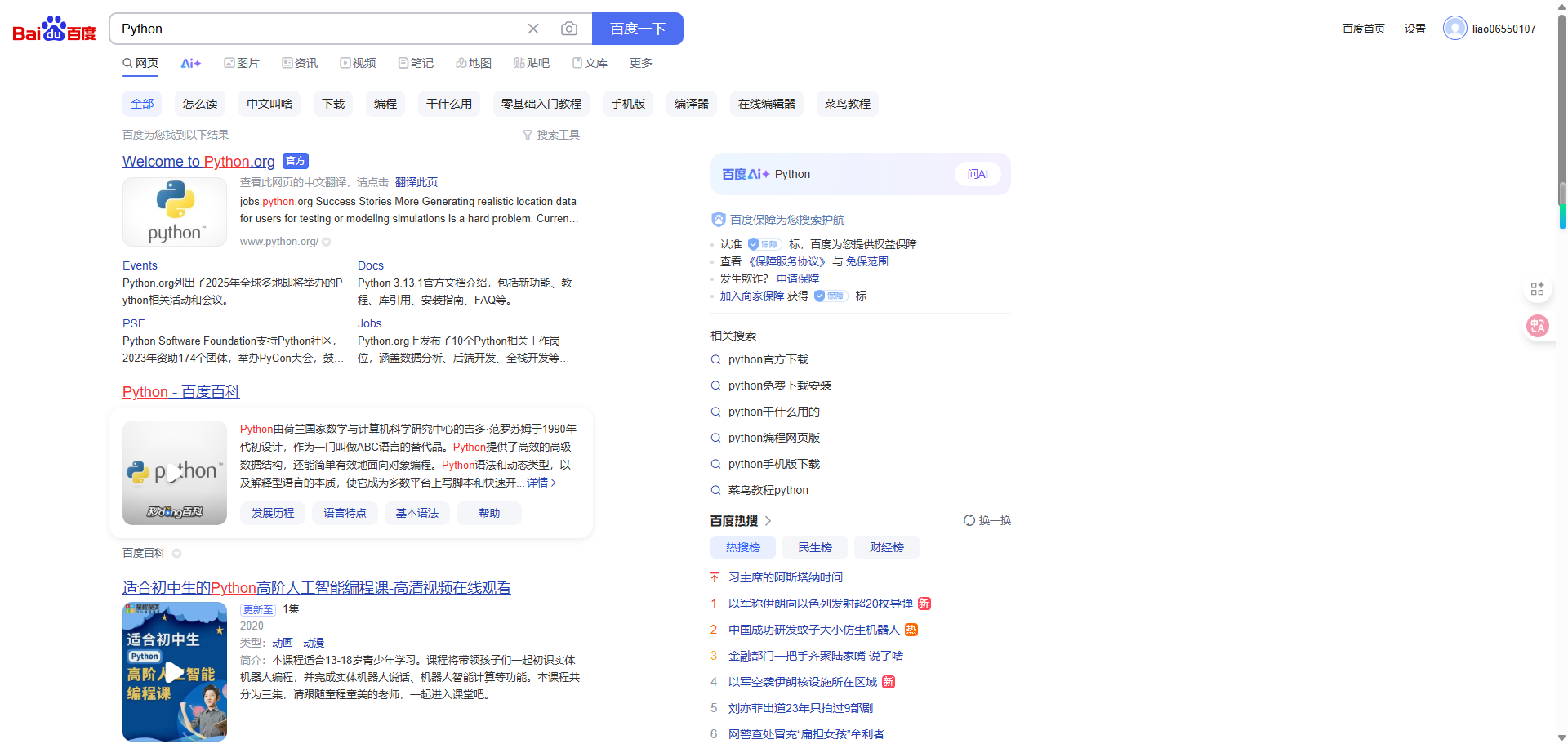The width and height of the screenshot is (1568, 744).
Task: Click the Baidu logo
Action: (54, 29)
